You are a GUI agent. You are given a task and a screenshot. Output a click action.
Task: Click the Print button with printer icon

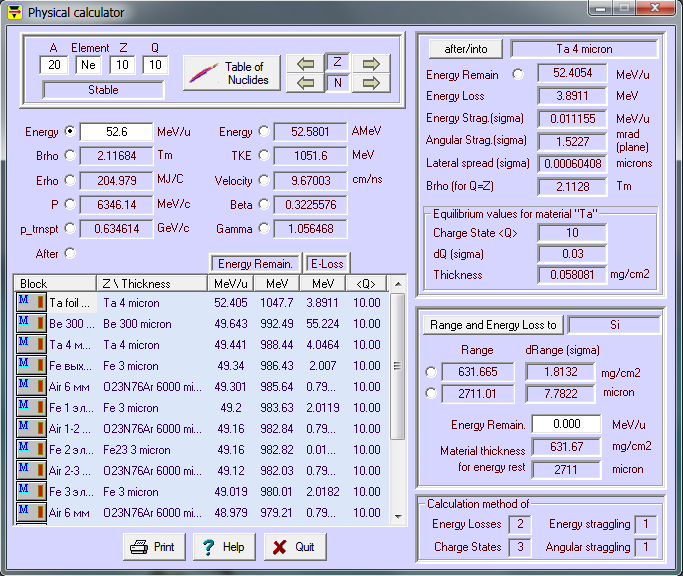point(153,547)
